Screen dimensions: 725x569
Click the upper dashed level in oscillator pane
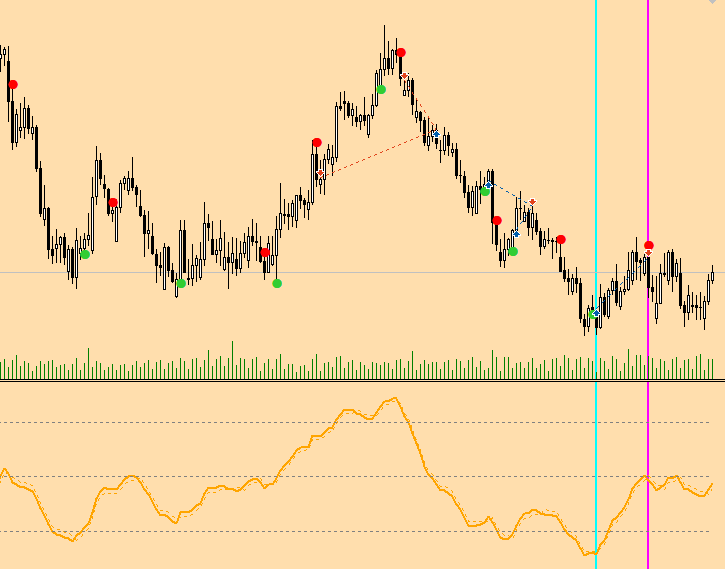(355, 422)
